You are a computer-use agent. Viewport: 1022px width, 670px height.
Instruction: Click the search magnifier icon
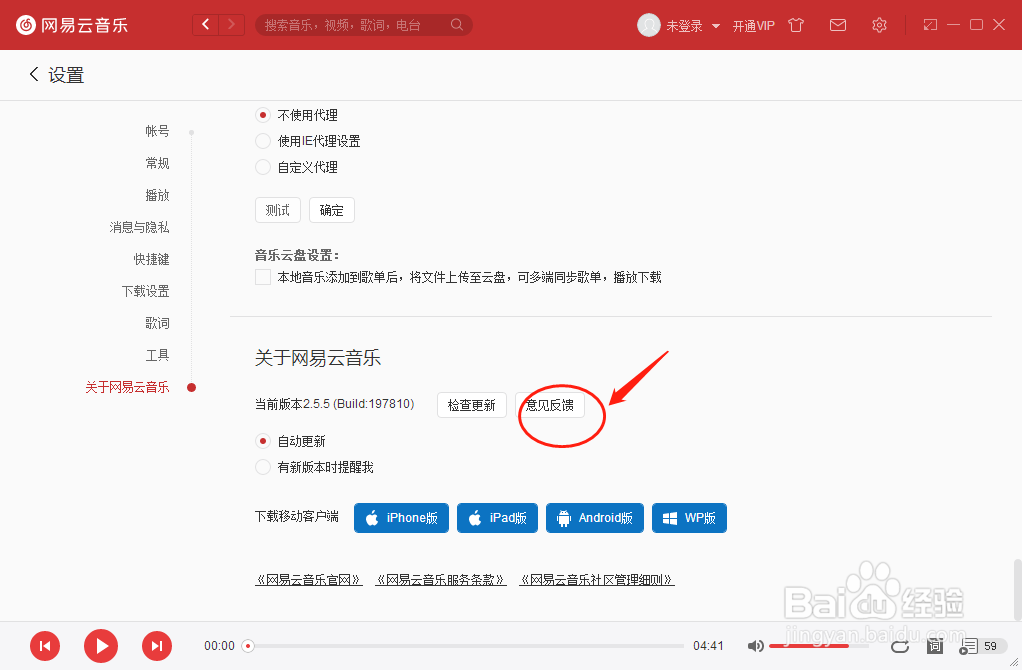tap(457, 25)
